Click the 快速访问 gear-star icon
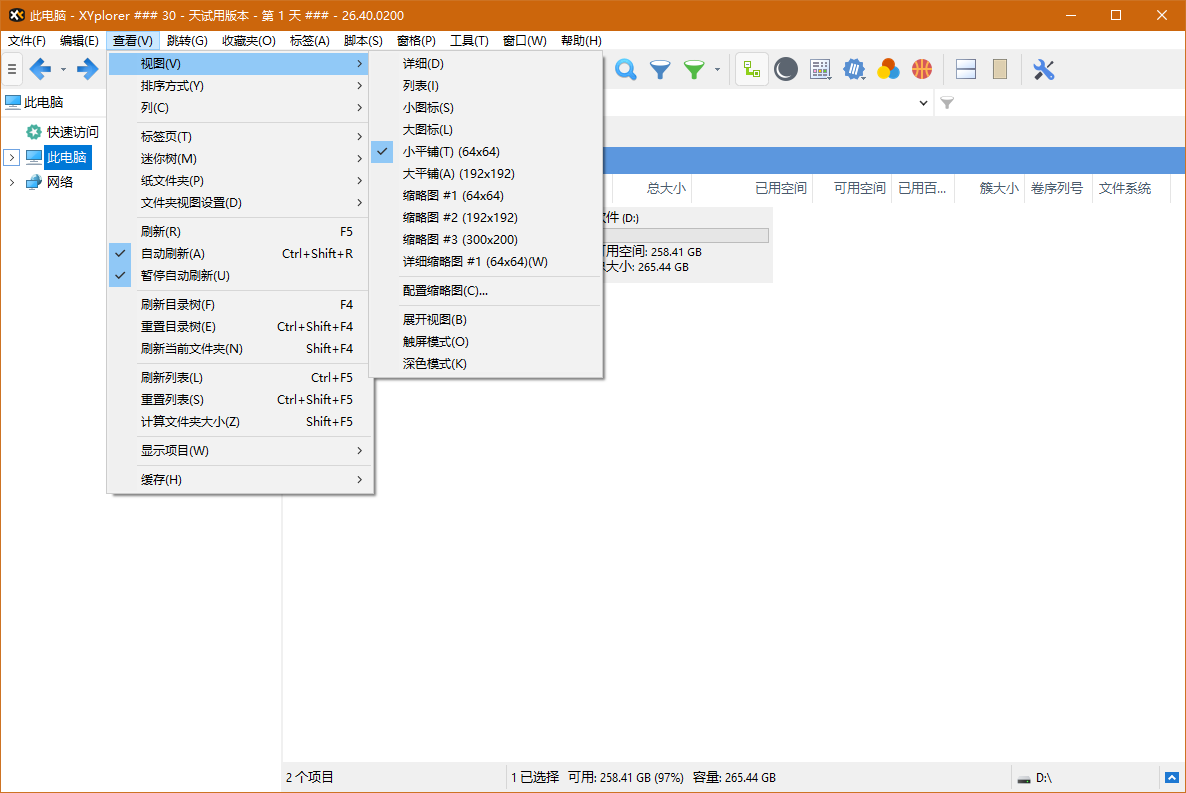The width and height of the screenshot is (1186, 793). 33,132
